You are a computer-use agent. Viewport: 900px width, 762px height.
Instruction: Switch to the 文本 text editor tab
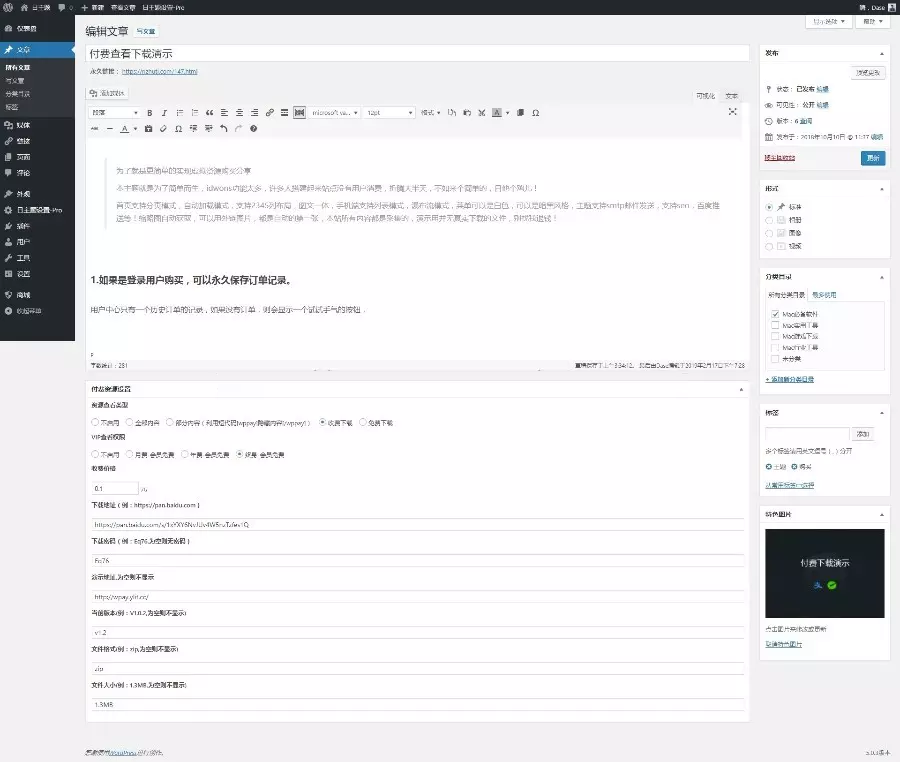tap(732, 95)
